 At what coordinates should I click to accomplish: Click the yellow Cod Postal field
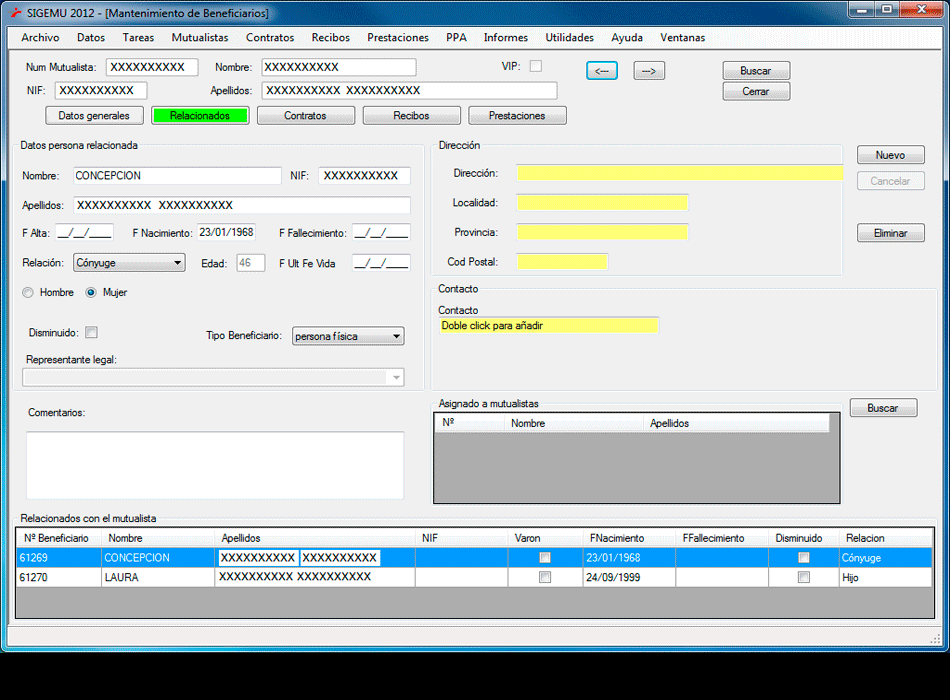[562, 262]
